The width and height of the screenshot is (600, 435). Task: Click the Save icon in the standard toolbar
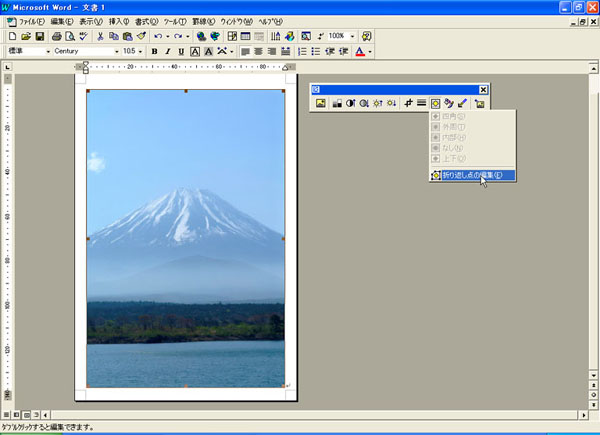click(x=39, y=36)
